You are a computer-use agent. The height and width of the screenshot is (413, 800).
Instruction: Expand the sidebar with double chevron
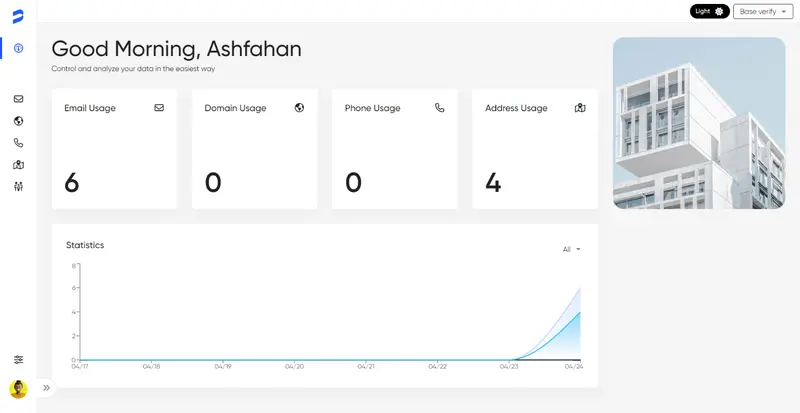pyautogui.click(x=46, y=388)
